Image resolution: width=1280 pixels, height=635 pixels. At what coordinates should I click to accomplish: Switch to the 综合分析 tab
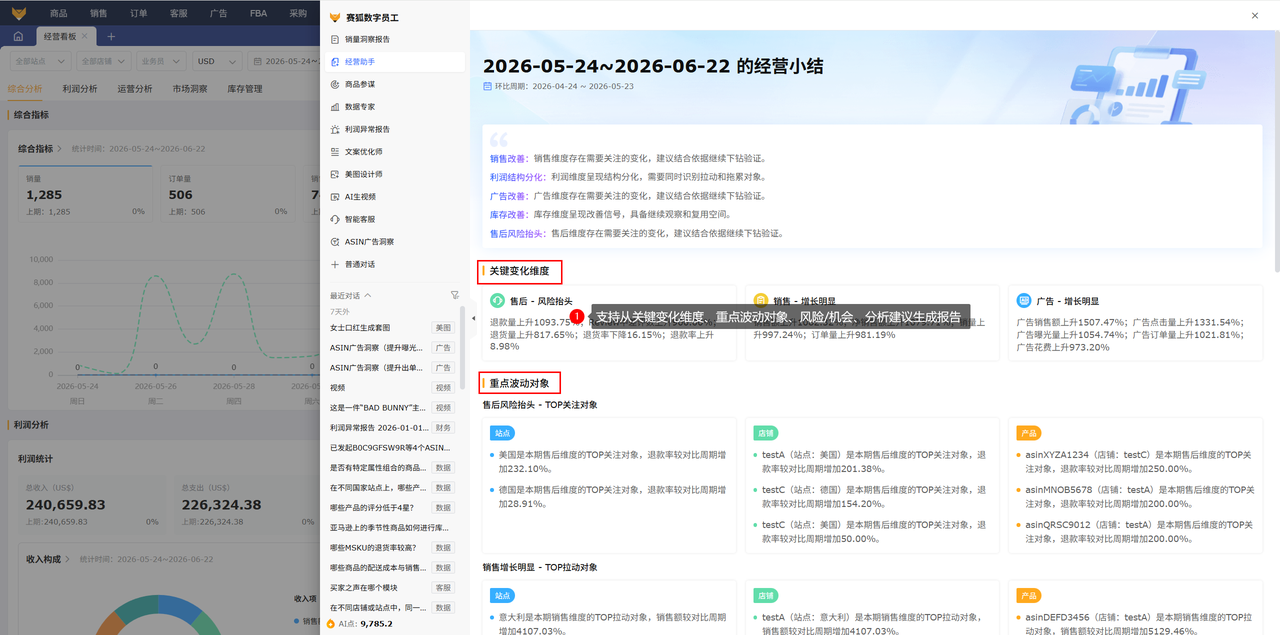[x=25, y=89]
